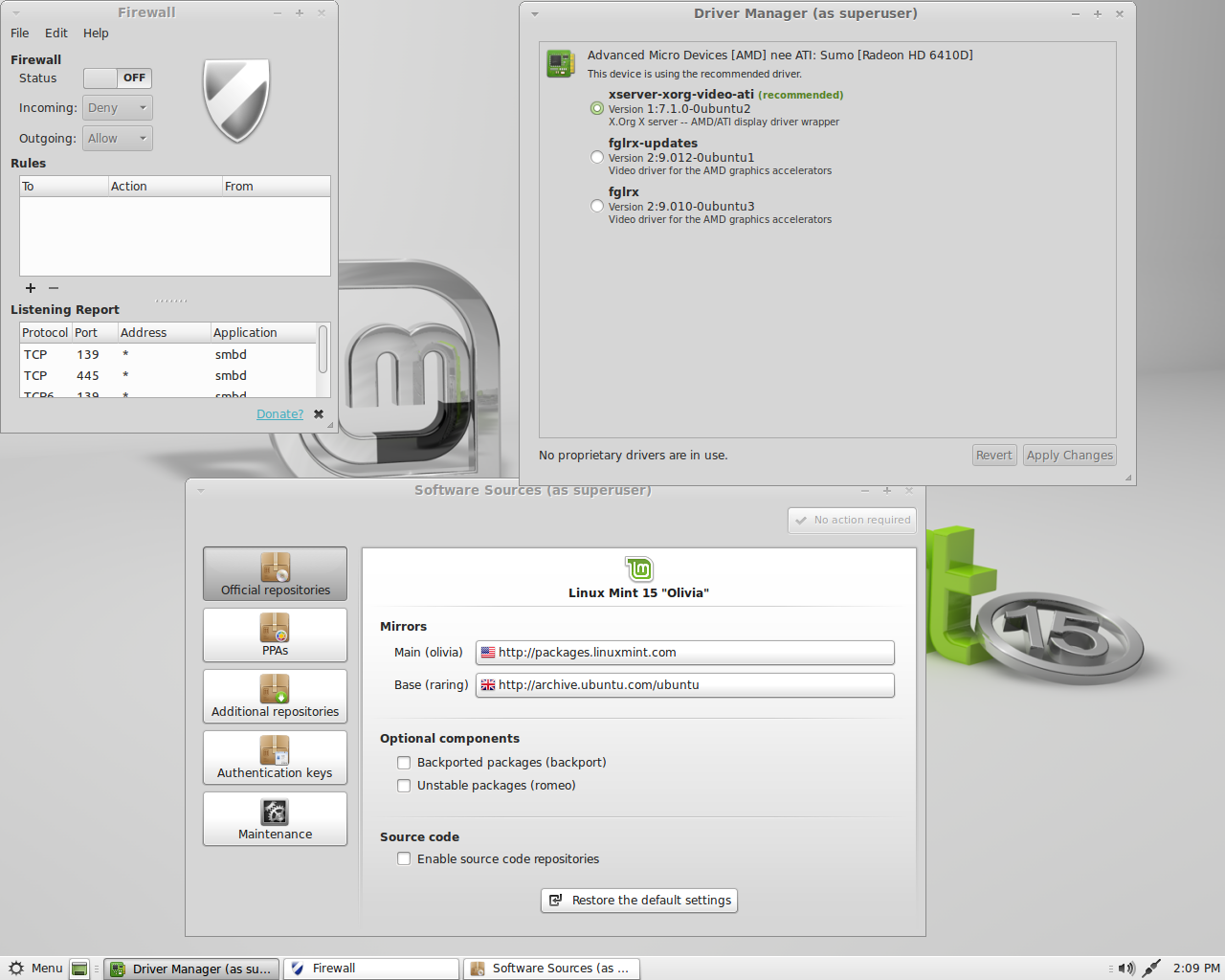
Task: Open the Firewall Edit menu
Action: click(56, 33)
